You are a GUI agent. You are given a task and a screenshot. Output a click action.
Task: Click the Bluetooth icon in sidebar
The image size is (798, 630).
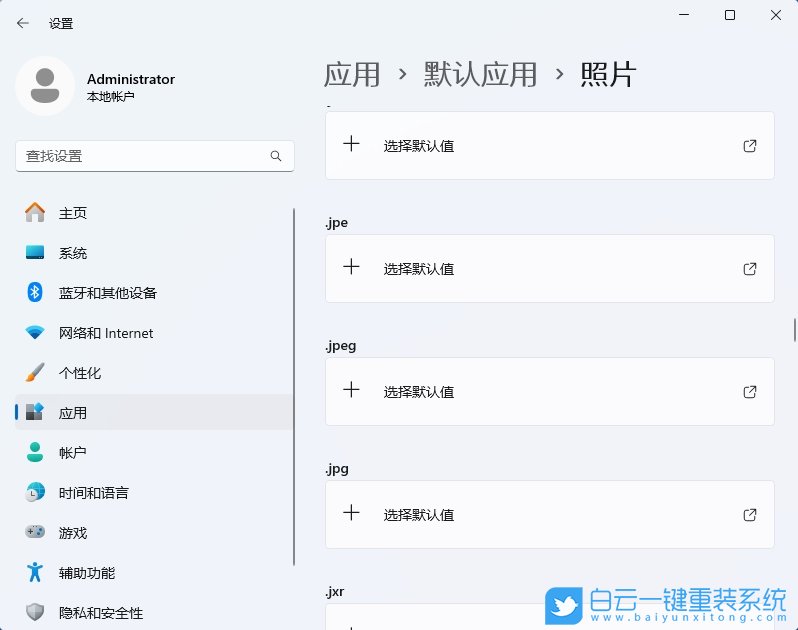[35, 292]
